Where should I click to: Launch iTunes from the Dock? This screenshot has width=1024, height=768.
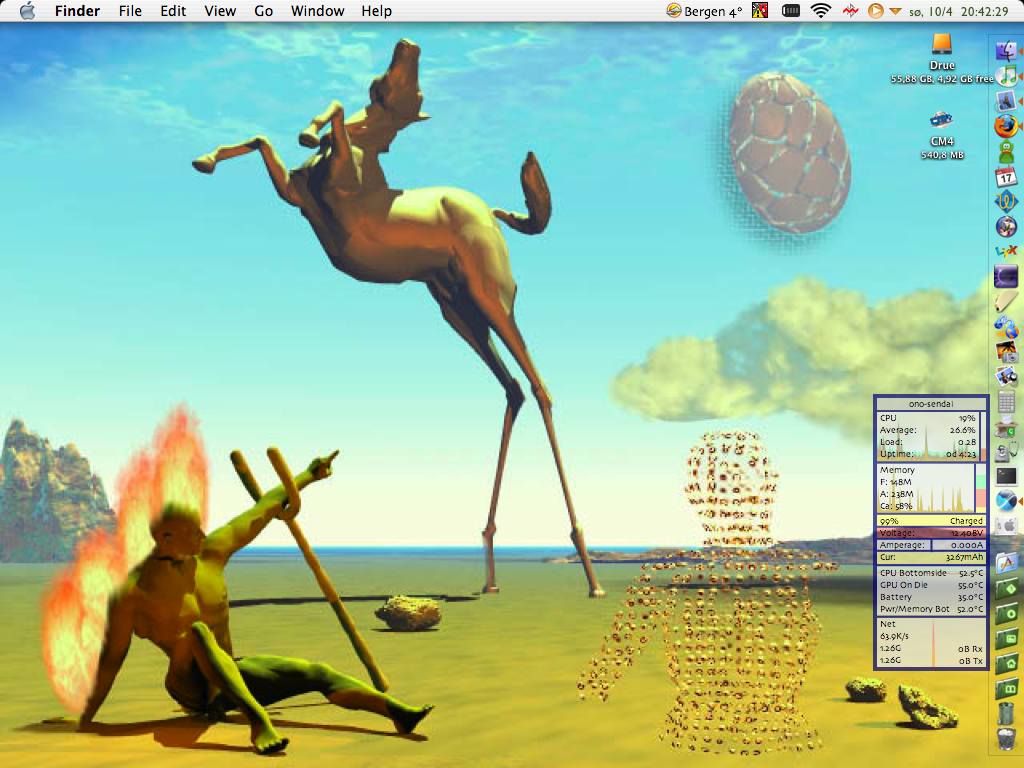point(1006,75)
